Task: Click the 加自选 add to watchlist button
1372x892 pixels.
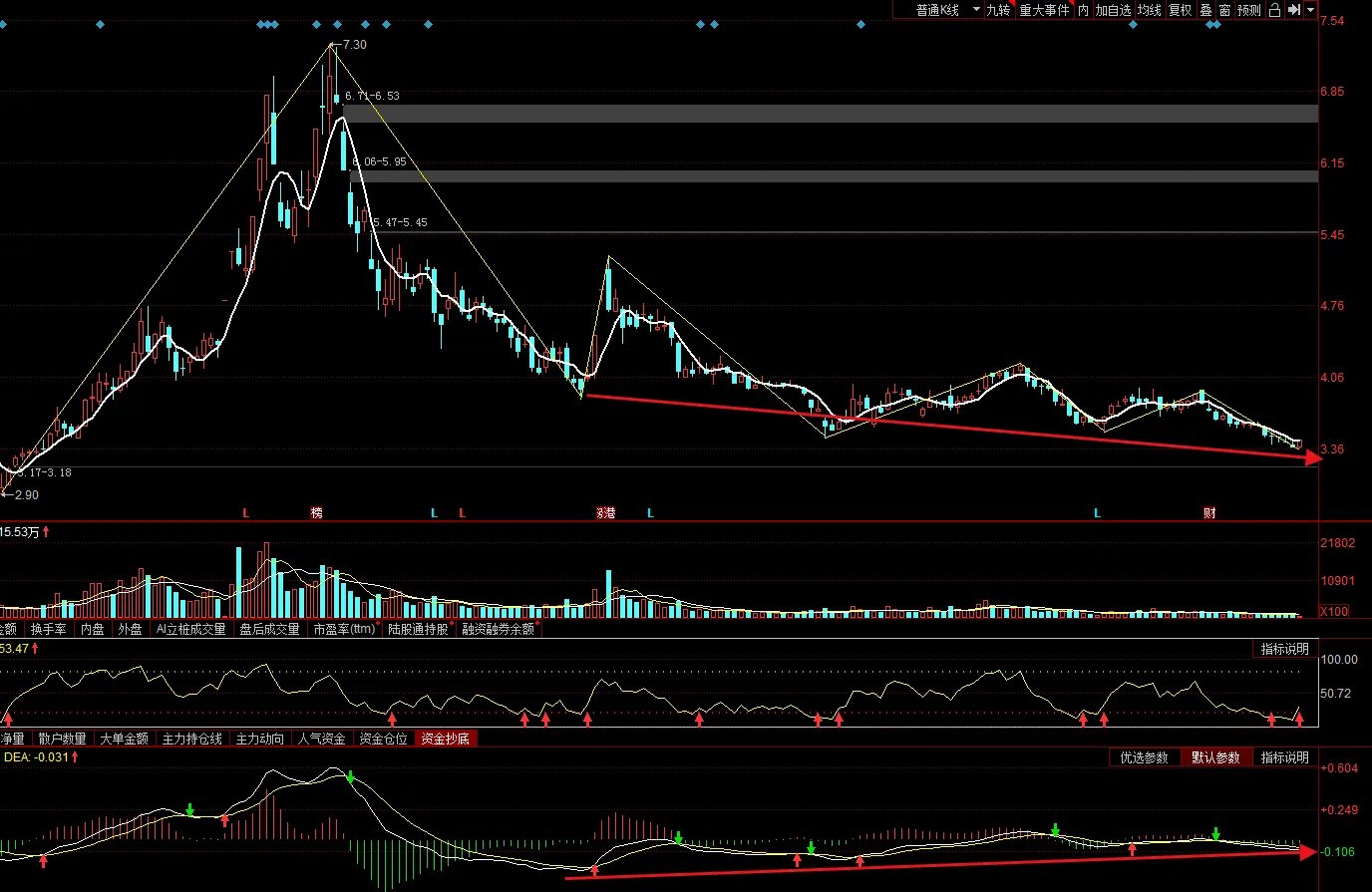Action: tap(1113, 10)
